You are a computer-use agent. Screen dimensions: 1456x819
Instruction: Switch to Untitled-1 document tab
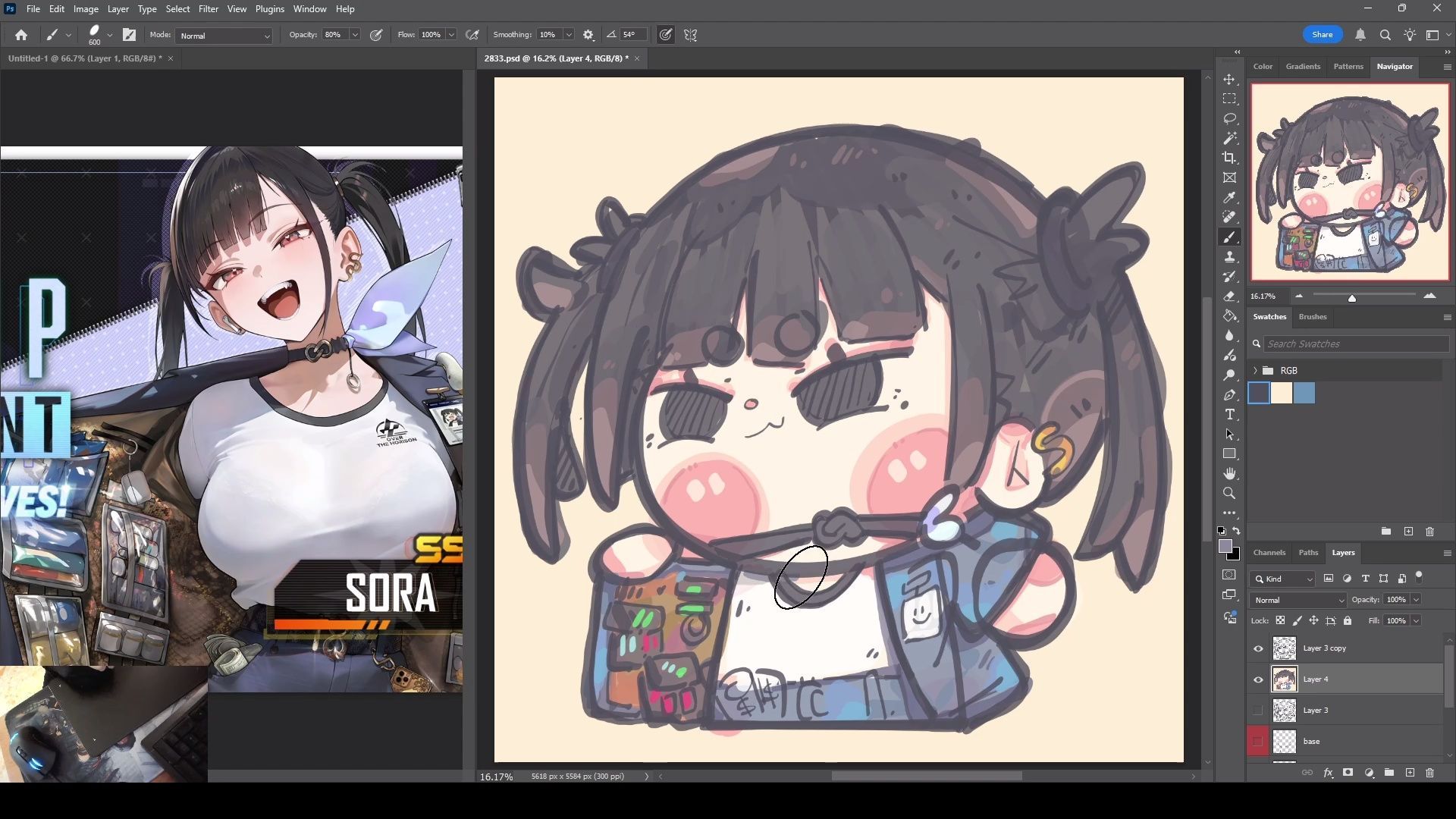84,58
